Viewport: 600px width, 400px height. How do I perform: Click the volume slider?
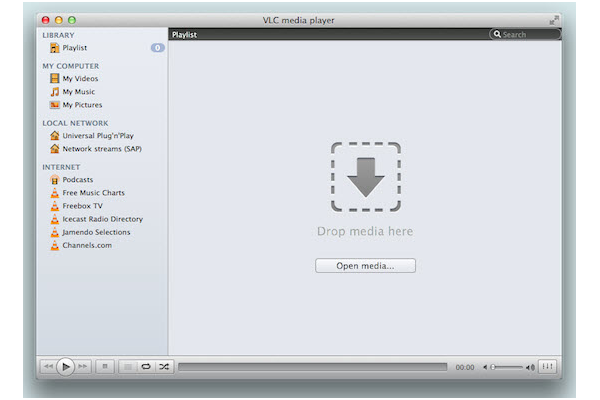click(512, 367)
